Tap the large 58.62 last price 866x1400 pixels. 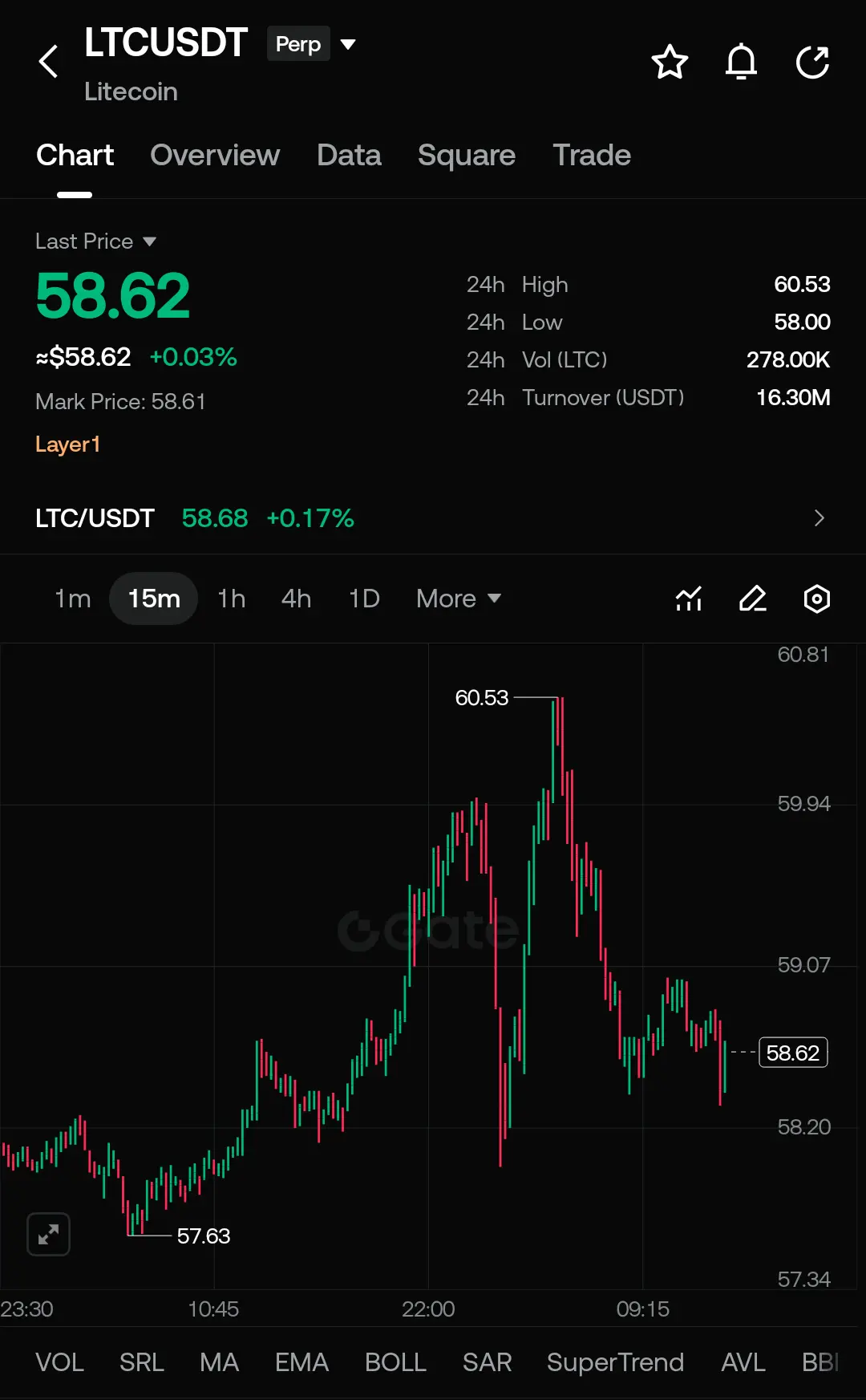click(113, 296)
